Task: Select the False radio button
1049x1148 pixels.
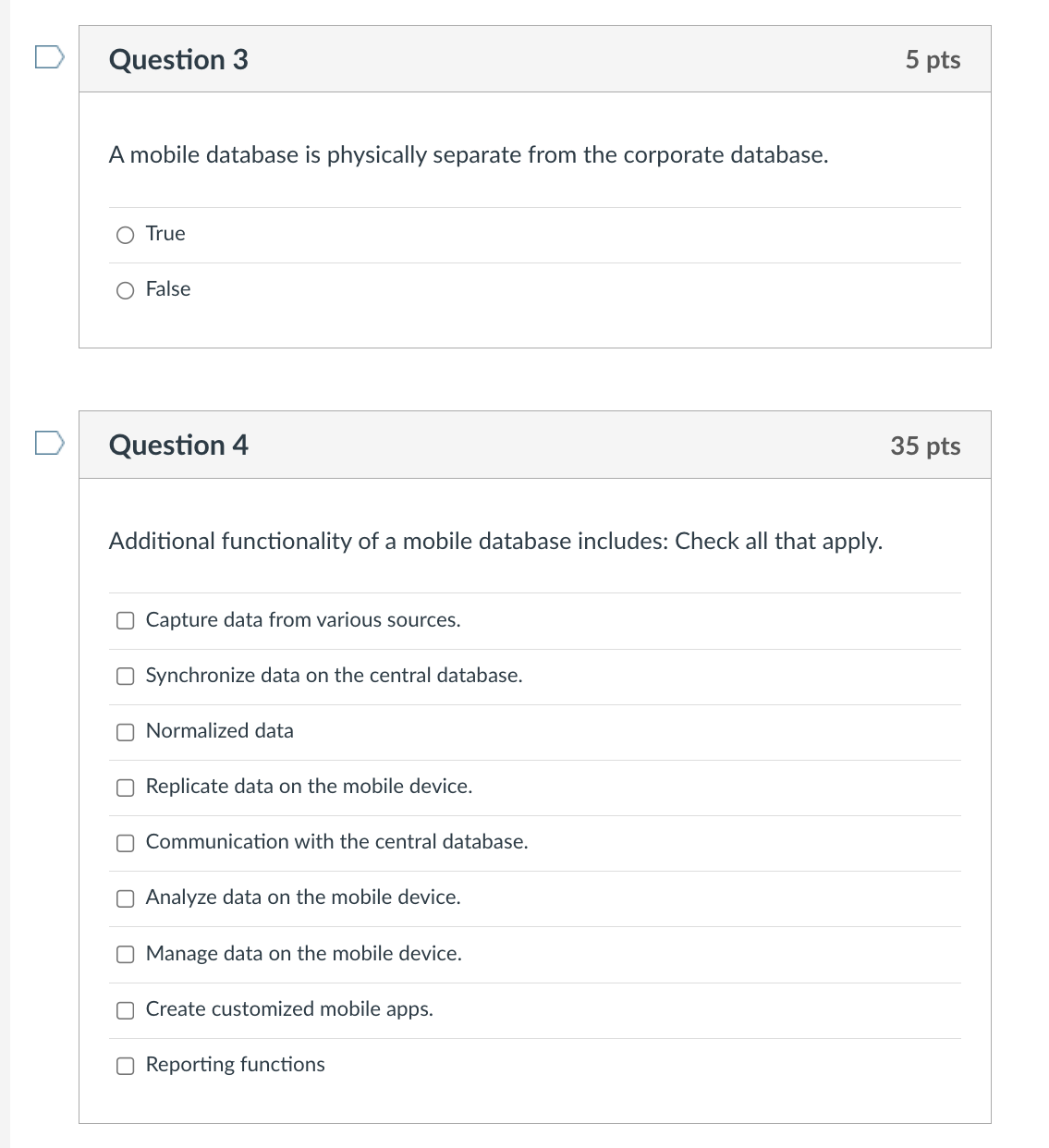Action: click(x=125, y=290)
